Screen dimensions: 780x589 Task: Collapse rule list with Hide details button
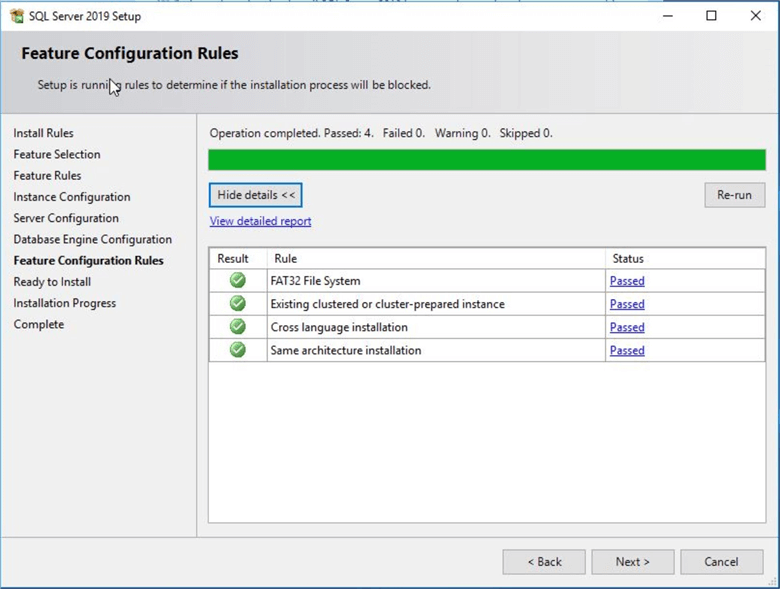click(256, 195)
